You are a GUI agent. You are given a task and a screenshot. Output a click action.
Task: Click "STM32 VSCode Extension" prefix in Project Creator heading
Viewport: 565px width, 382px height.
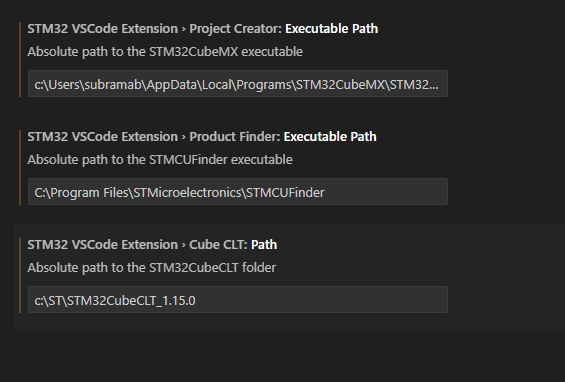point(103,29)
